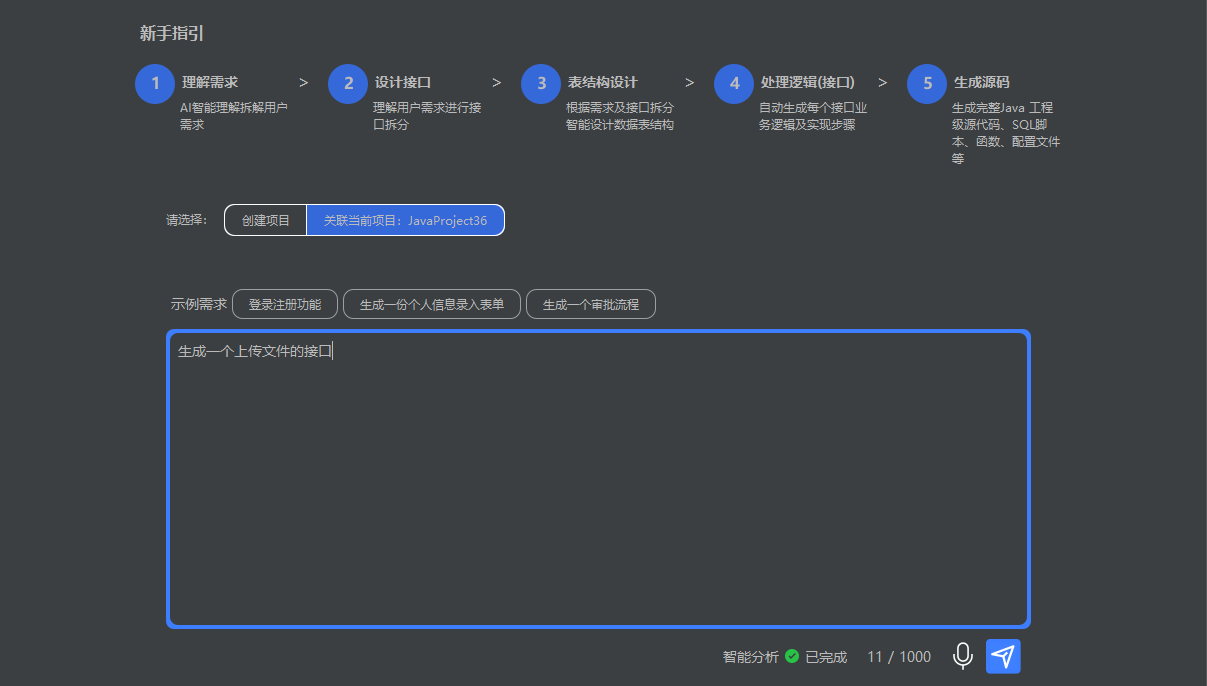Click the 11 / 1000 character counter

coord(899,657)
